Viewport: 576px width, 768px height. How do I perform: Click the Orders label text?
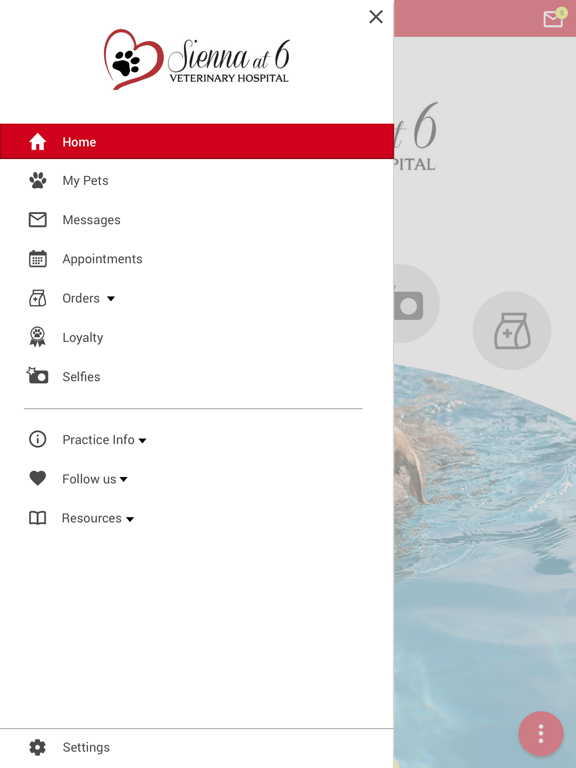(81, 298)
